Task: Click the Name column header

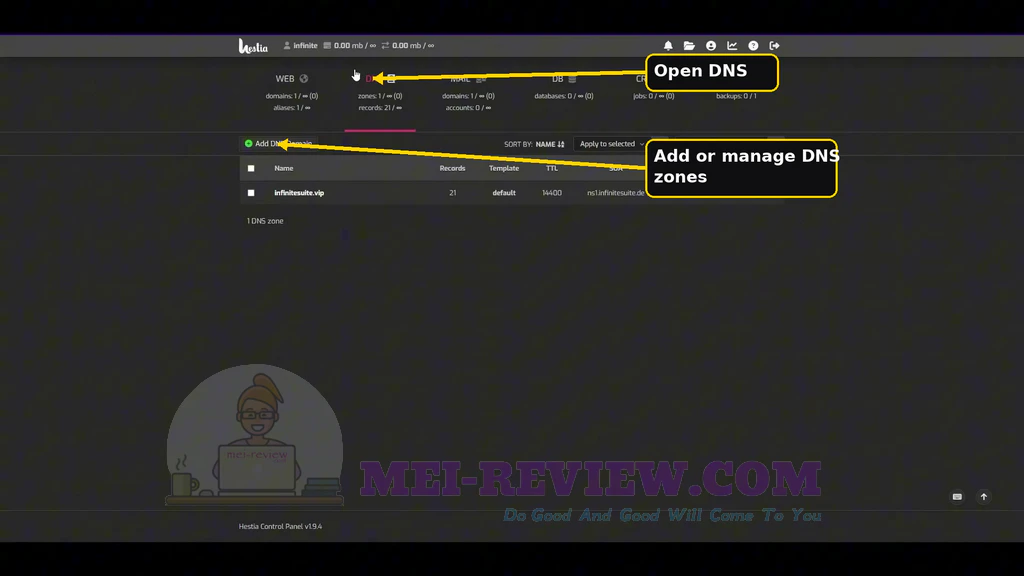Action: (283, 168)
